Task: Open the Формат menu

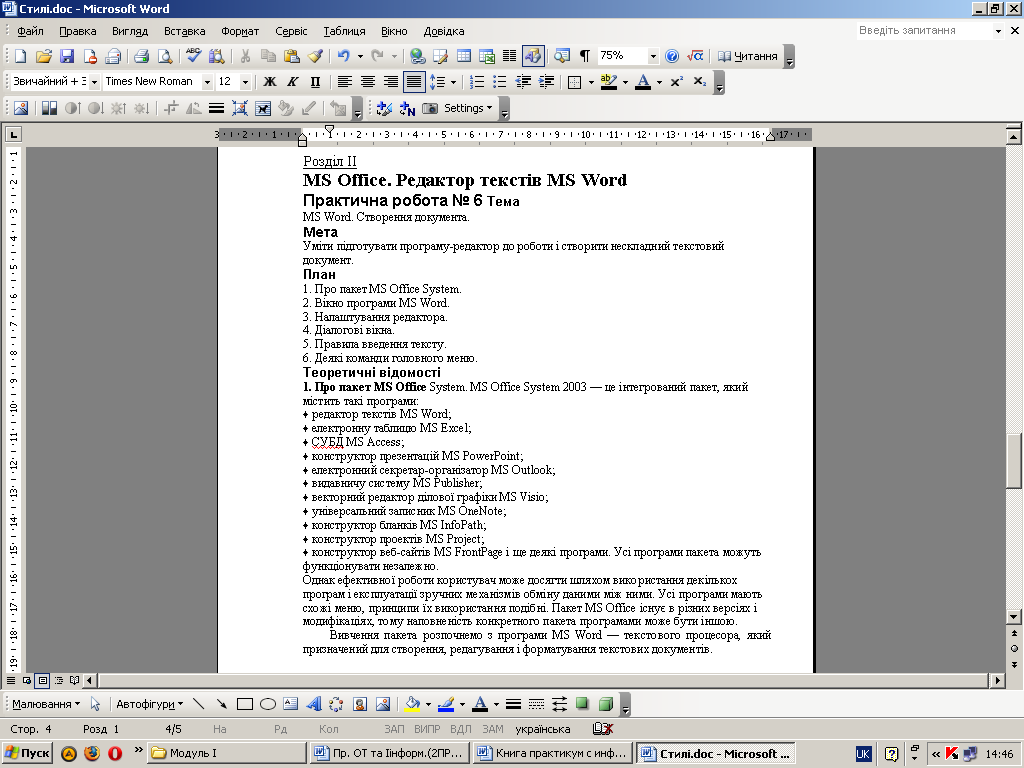Action: pyautogui.click(x=240, y=31)
